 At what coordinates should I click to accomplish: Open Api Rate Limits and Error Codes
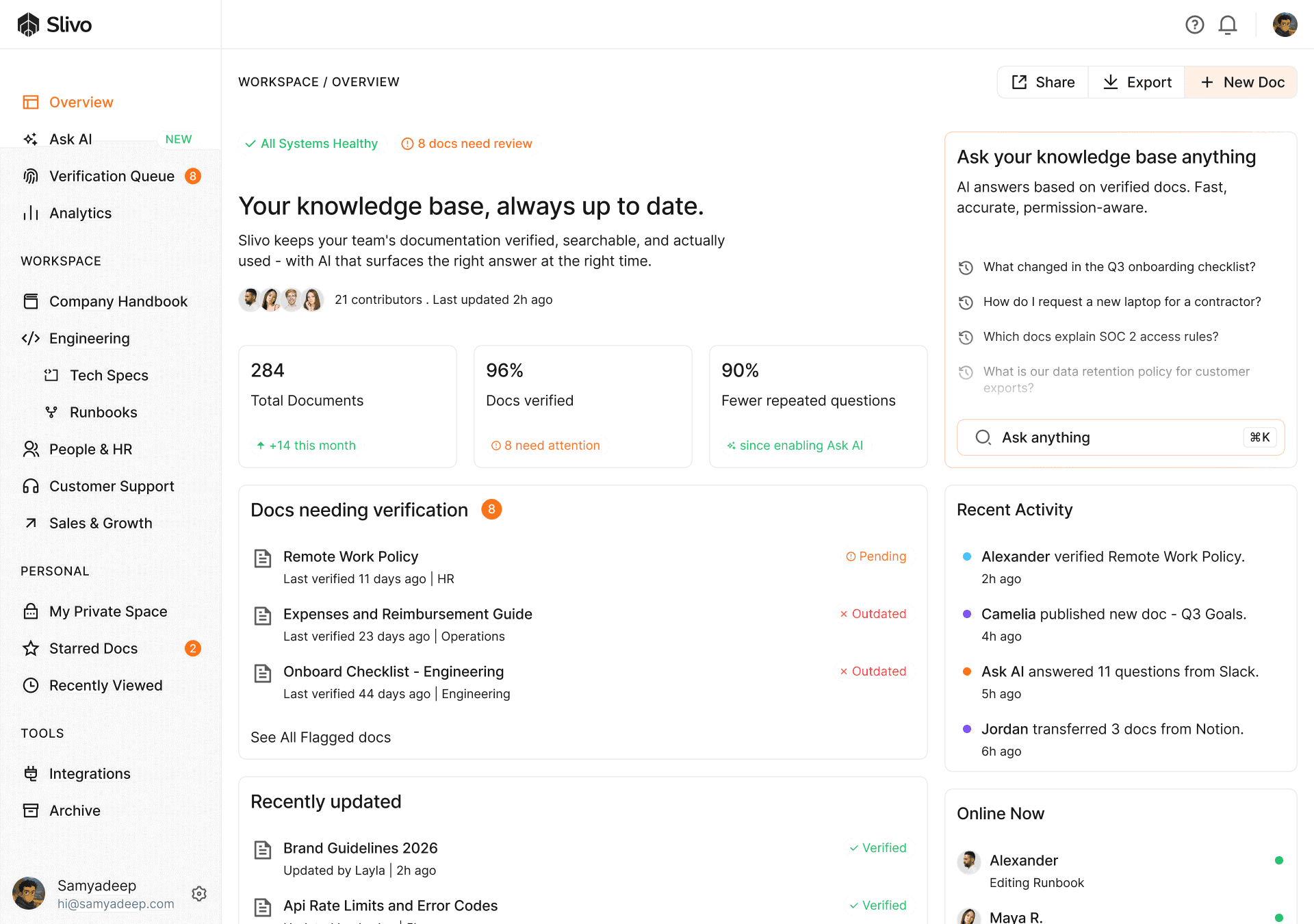click(391, 906)
